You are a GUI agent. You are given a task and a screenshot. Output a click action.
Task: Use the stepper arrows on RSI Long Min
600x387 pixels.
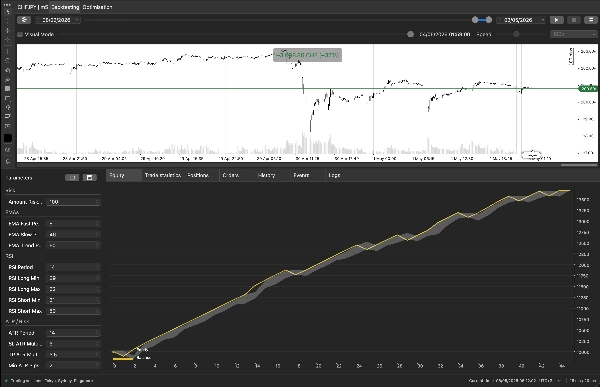pyautogui.click(x=98, y=278)
